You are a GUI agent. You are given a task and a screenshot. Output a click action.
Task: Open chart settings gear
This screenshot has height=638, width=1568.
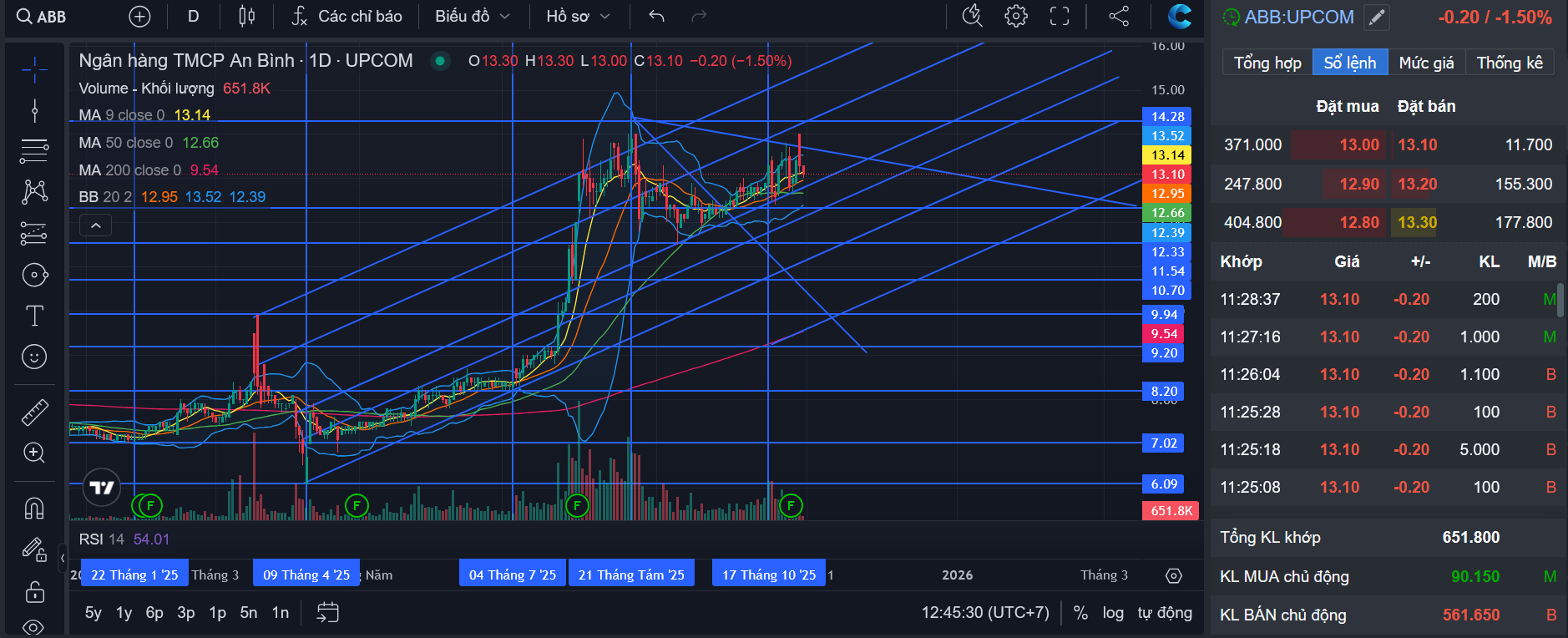click(x=1016, y=16)
